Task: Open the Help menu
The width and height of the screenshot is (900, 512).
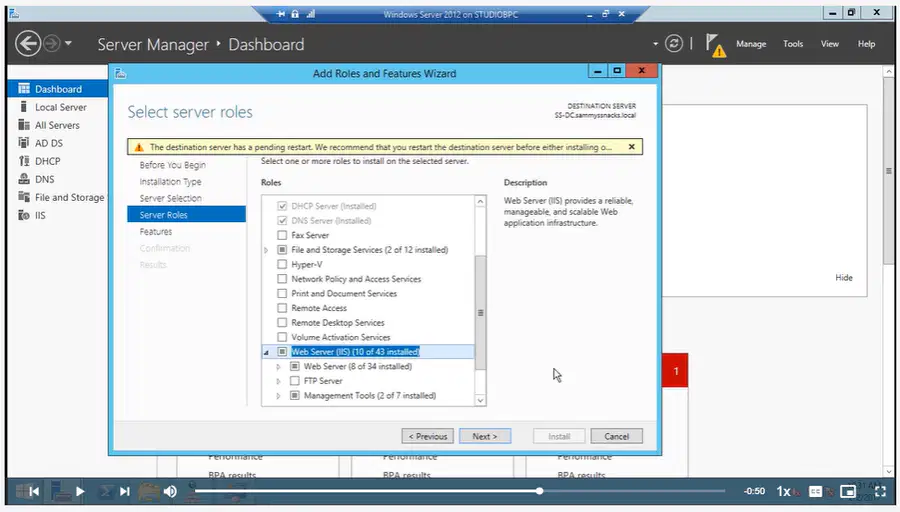Action: (866, 44)
